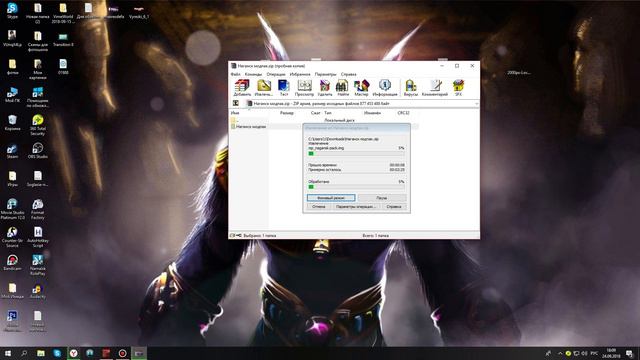
Task: Select the Namalsk RolePlay desktop icon
Action: (38, 265)
